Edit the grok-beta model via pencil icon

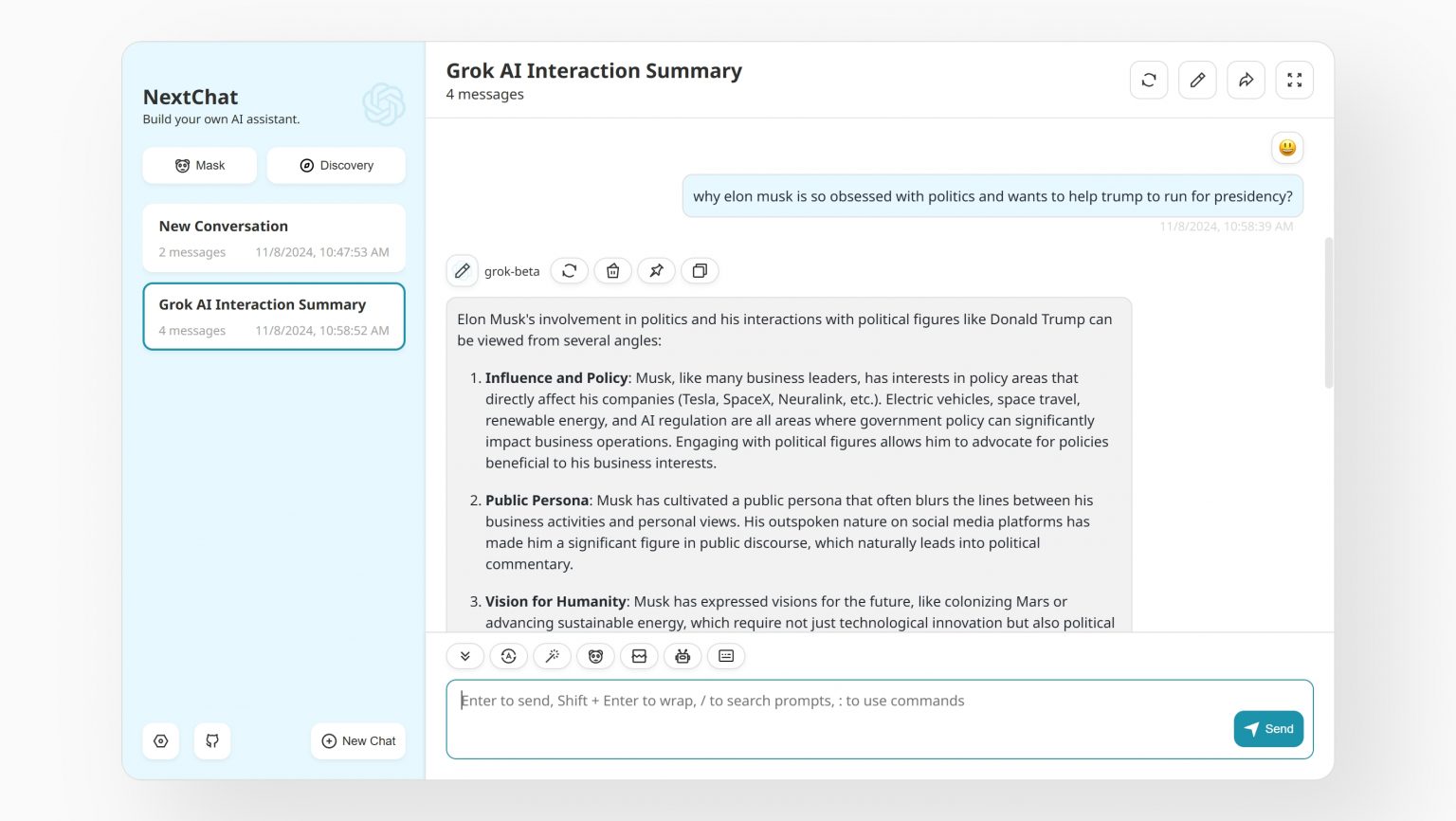tap(462, 270)
